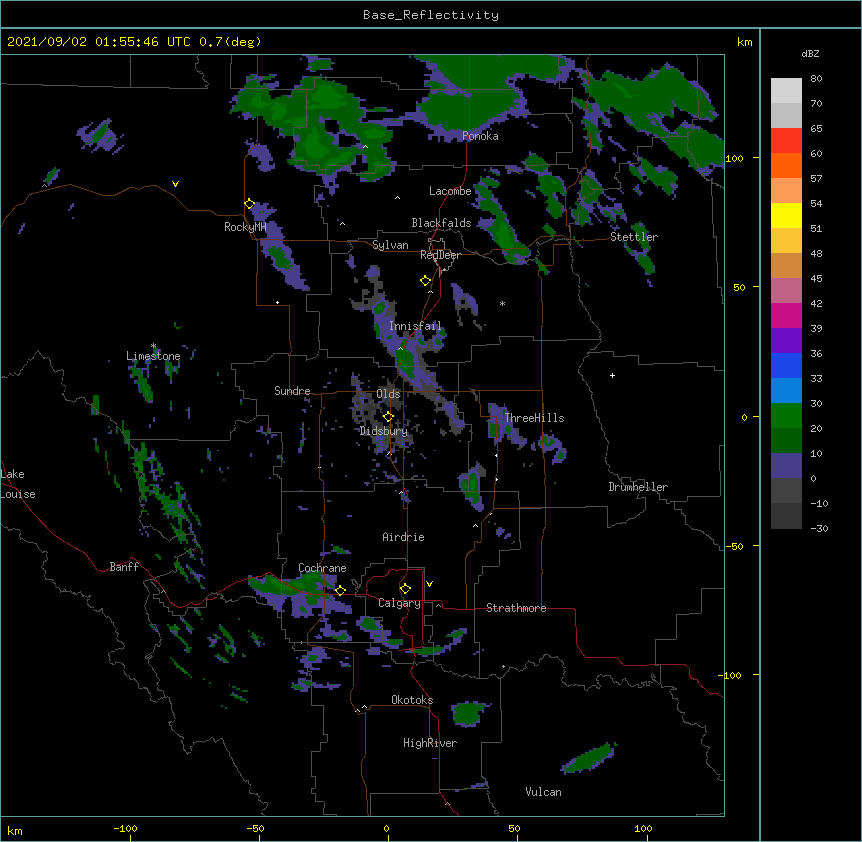Click the Strathmore label
862x842 pixels.
coord(516,608)
